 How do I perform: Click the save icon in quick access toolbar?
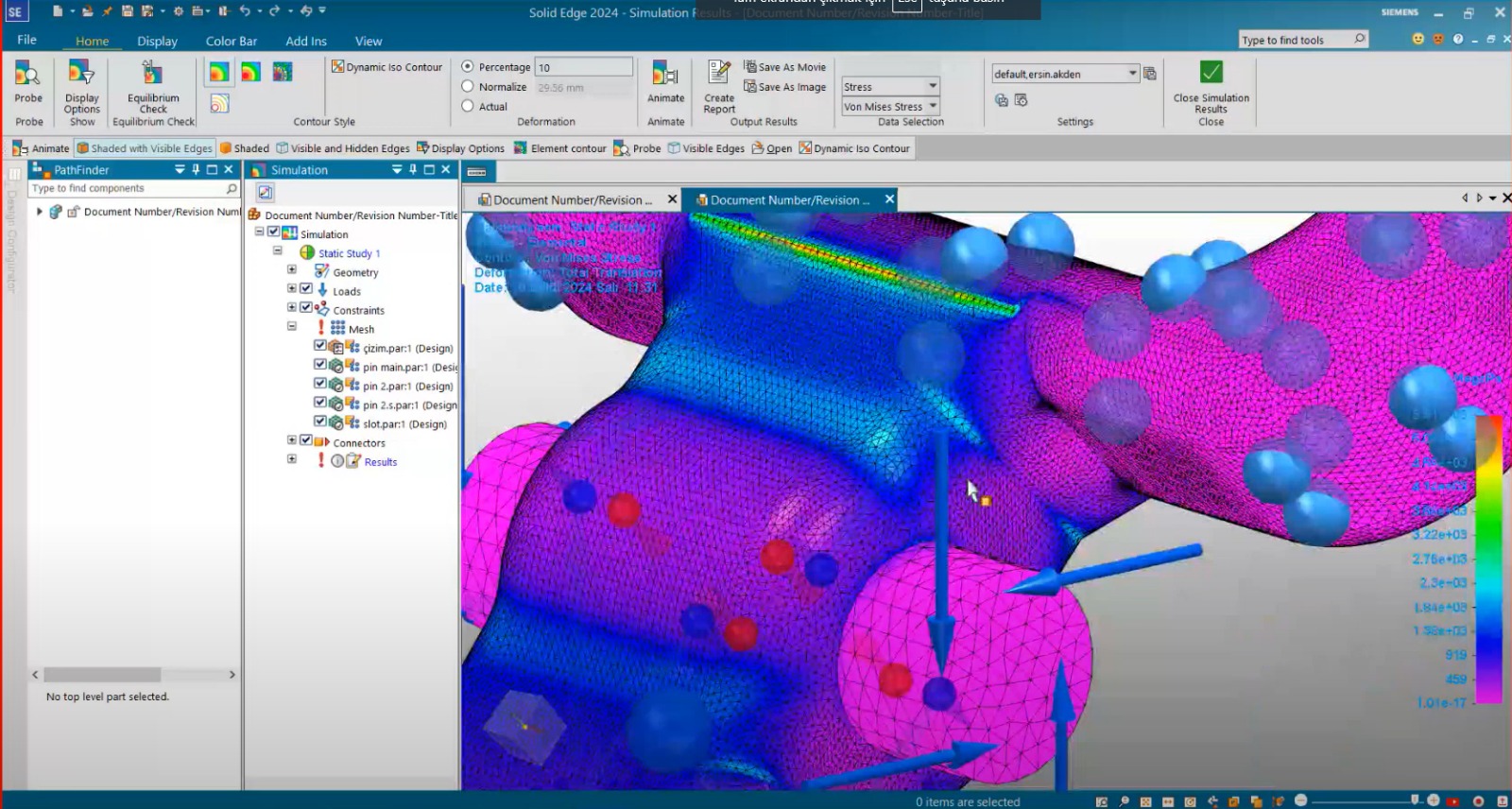(128, 11)
